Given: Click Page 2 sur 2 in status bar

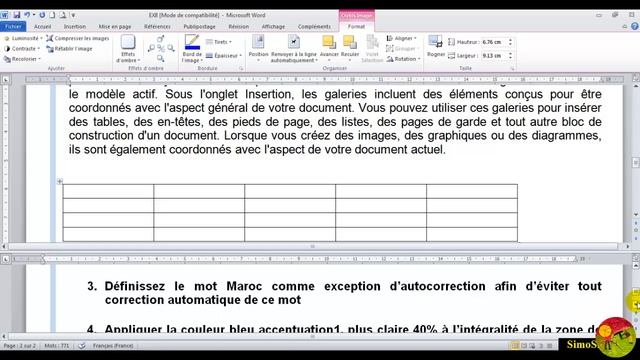Looking at the screenshot, I should [x=19, y=346].
